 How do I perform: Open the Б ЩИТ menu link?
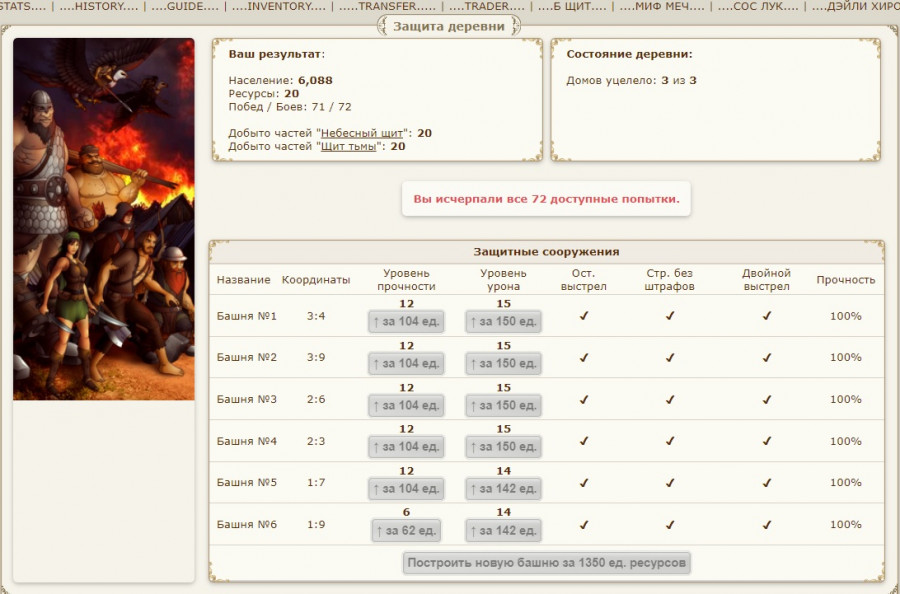click(x=572, y=6)
